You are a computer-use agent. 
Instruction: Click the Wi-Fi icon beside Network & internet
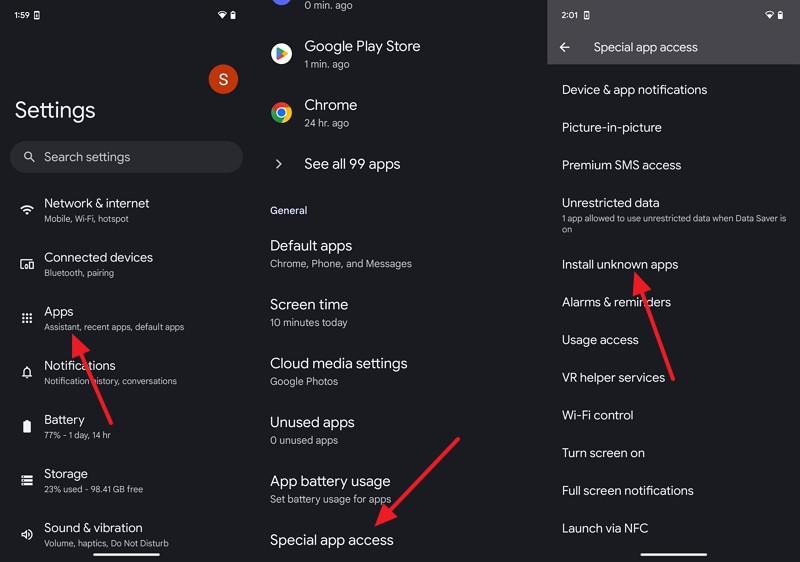coord(27,210)
